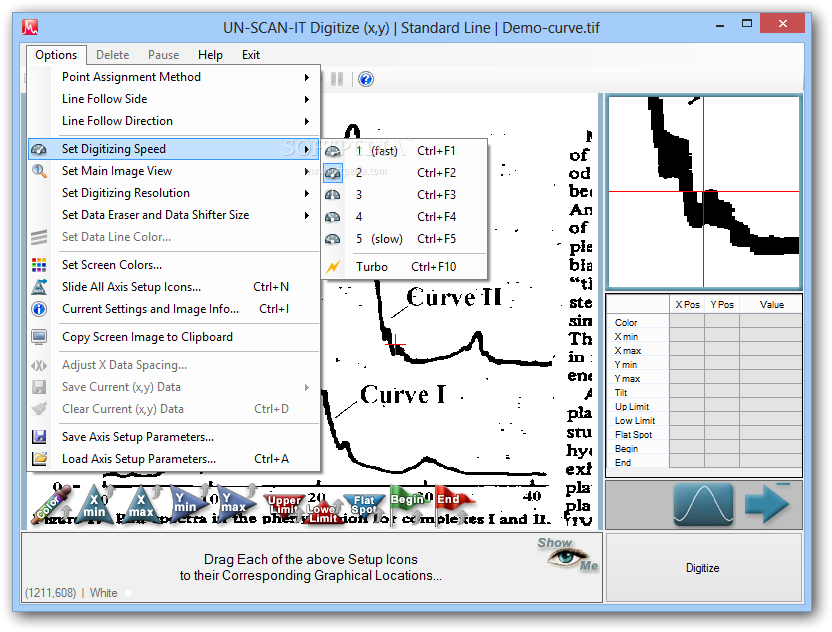Select the Flat Spot setup icon
832x632 pixels.
click(x=364, y=505)
